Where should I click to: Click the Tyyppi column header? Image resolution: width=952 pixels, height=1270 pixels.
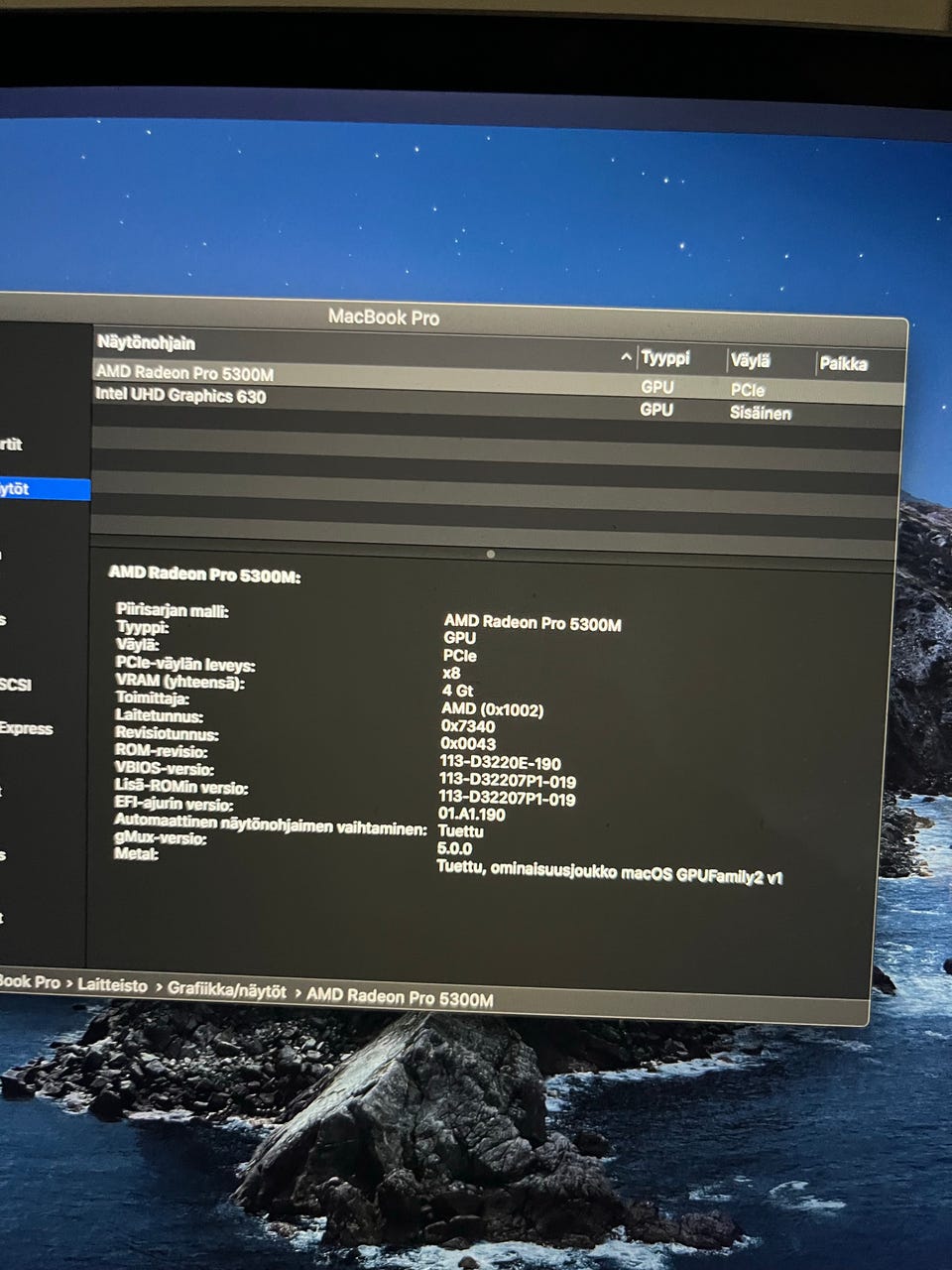point(665,357)
